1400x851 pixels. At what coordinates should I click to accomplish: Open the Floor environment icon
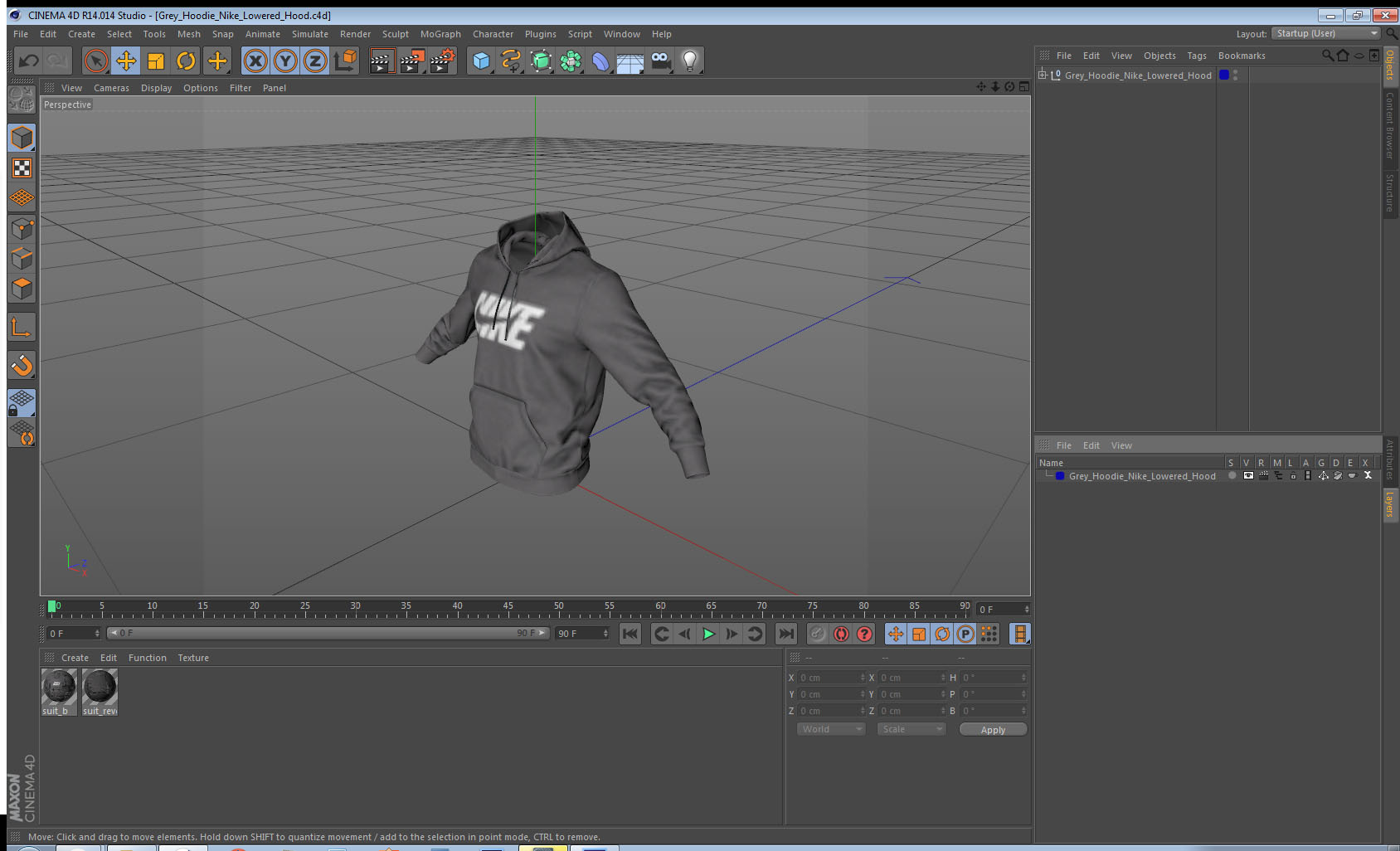[630, 62]
